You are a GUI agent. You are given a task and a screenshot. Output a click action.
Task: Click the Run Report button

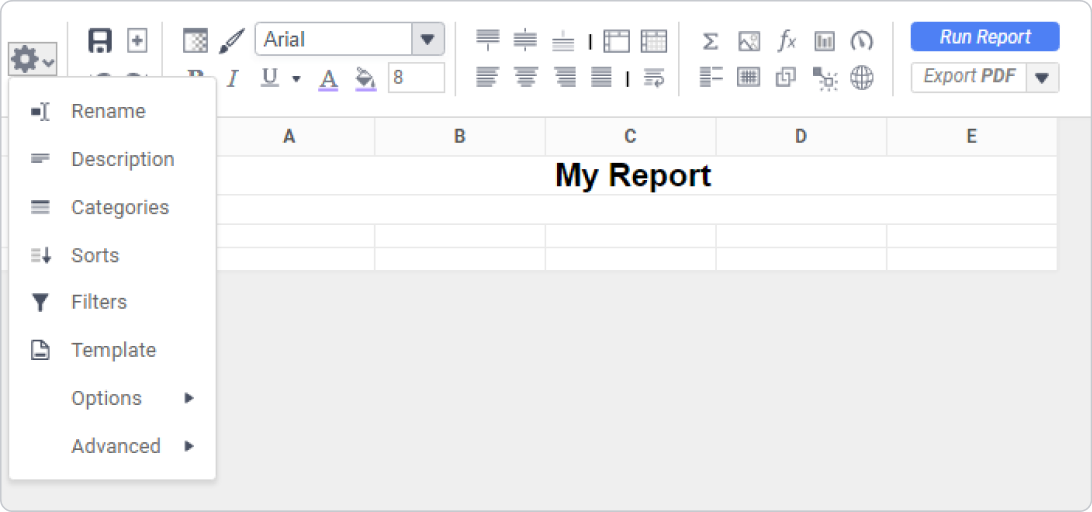[x=984, y=37]
